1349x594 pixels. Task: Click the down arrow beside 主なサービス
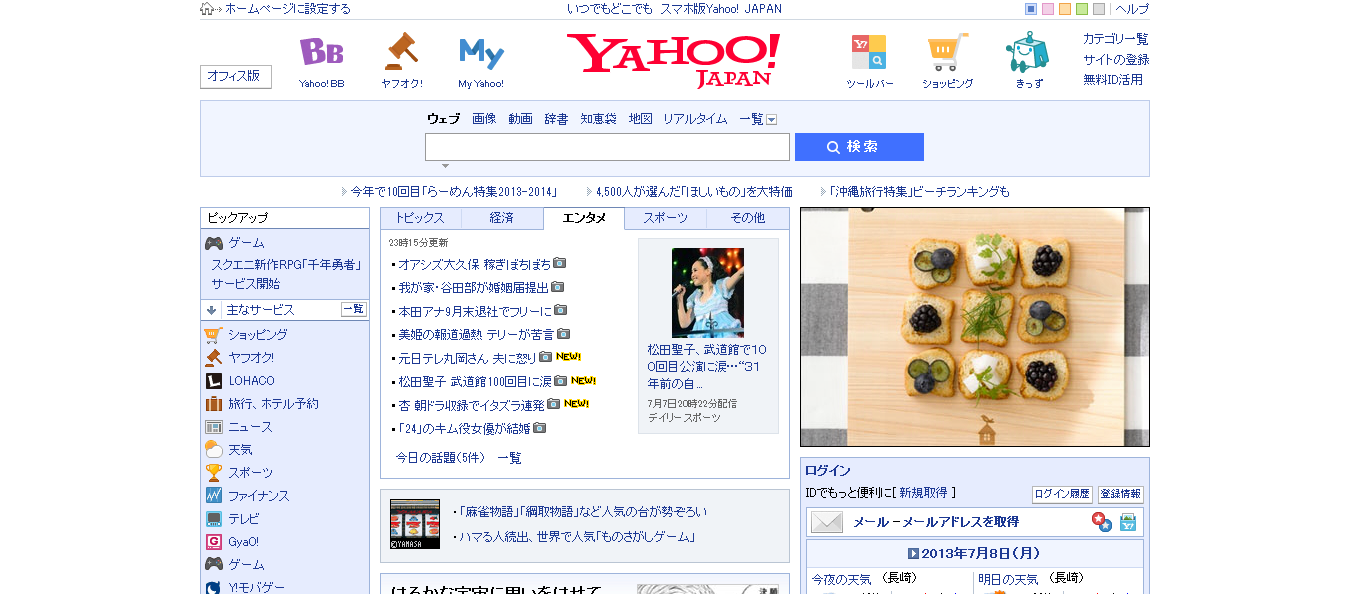pyautogui.click(x=212, y=310)
